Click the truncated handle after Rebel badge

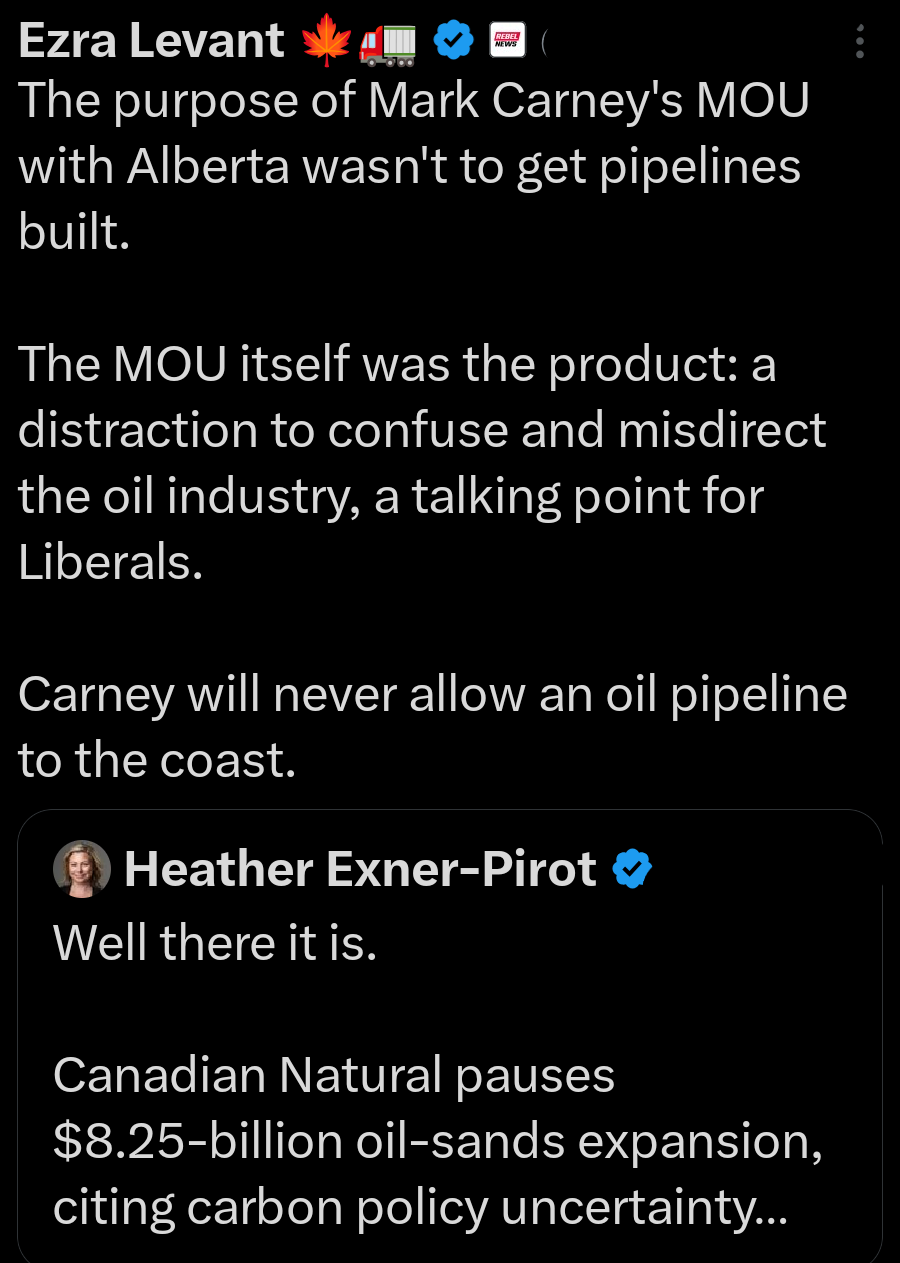pos(544,42)
